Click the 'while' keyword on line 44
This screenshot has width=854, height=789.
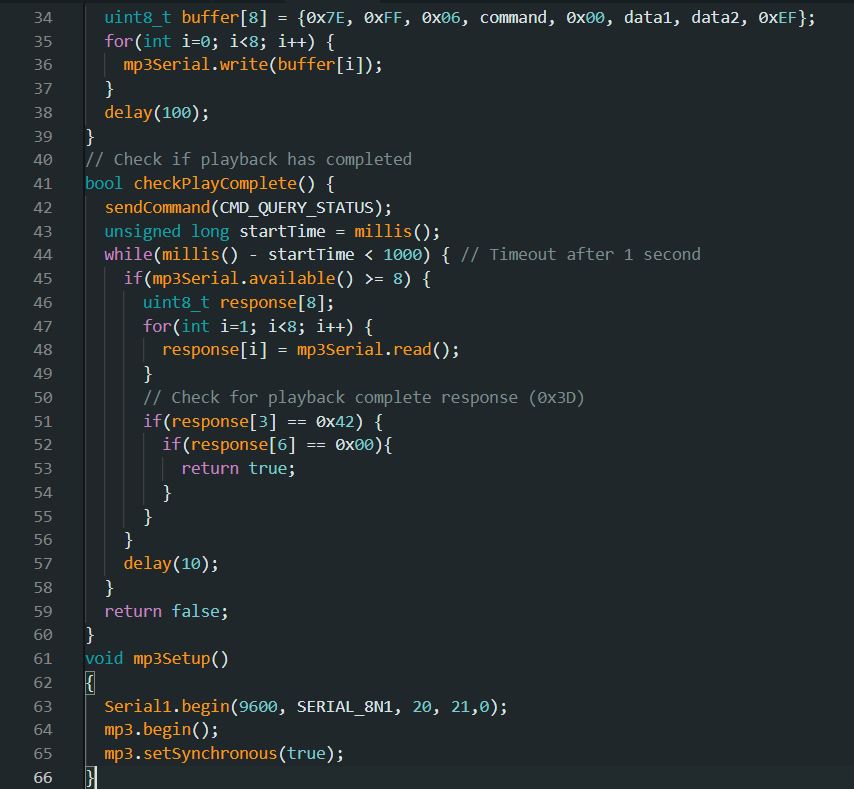click(128, 254)
